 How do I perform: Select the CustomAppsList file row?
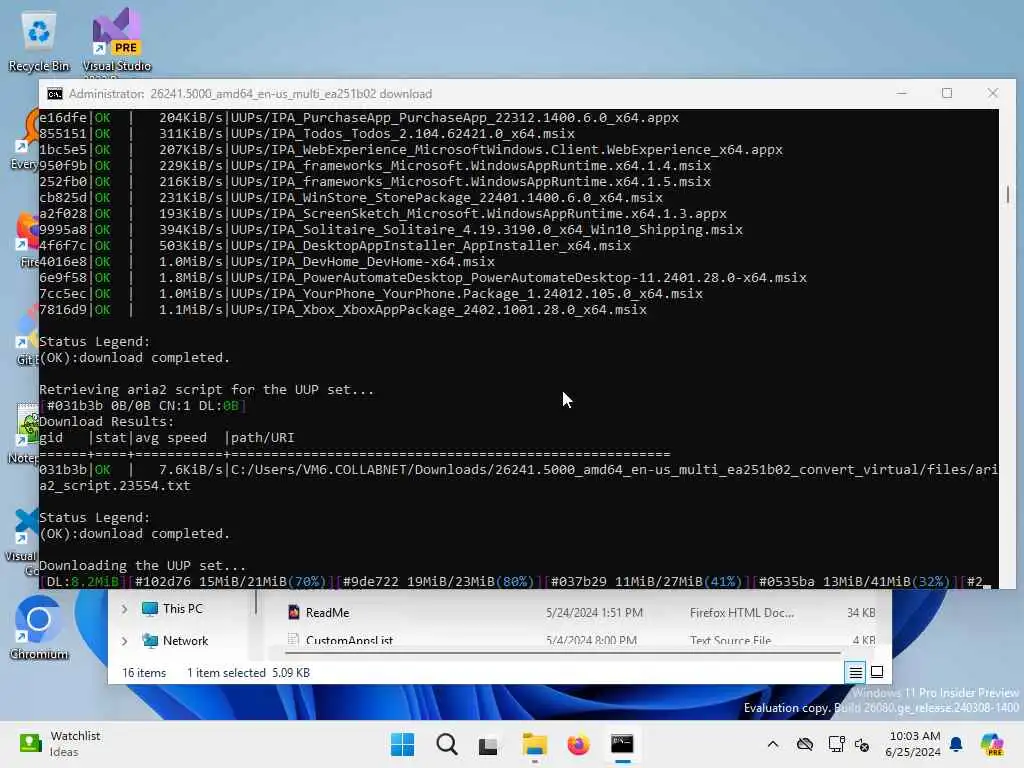coord(581,640)
